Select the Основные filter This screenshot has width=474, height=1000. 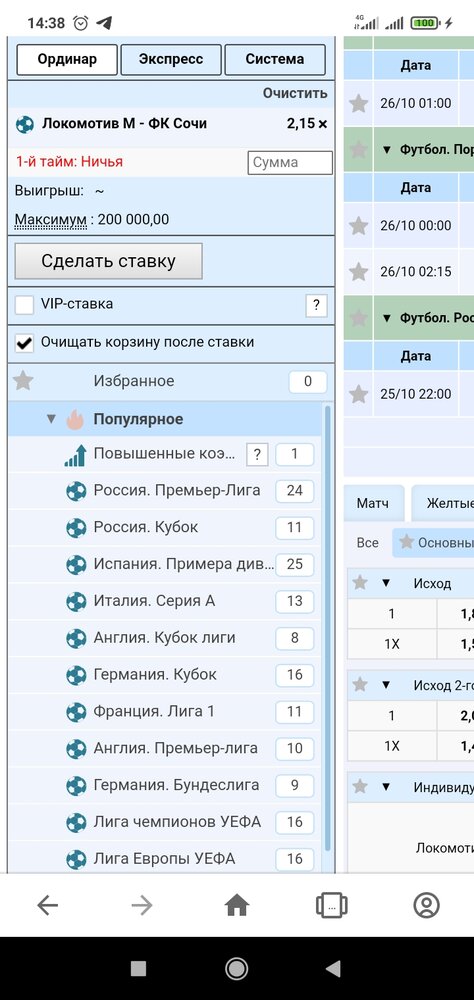(434, 543)
